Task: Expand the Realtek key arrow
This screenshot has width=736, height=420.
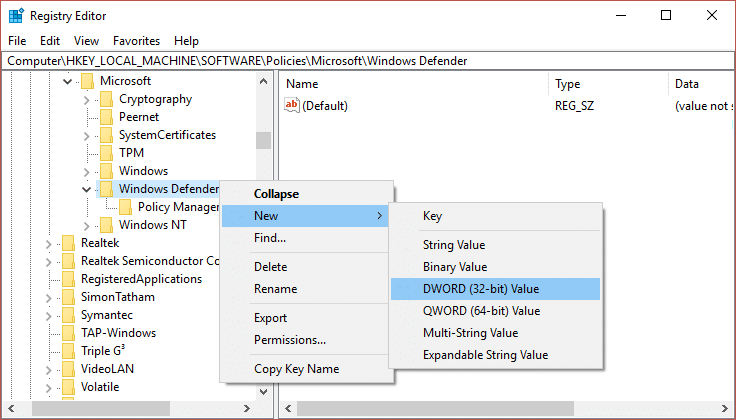Action: (x=49, y=243)
